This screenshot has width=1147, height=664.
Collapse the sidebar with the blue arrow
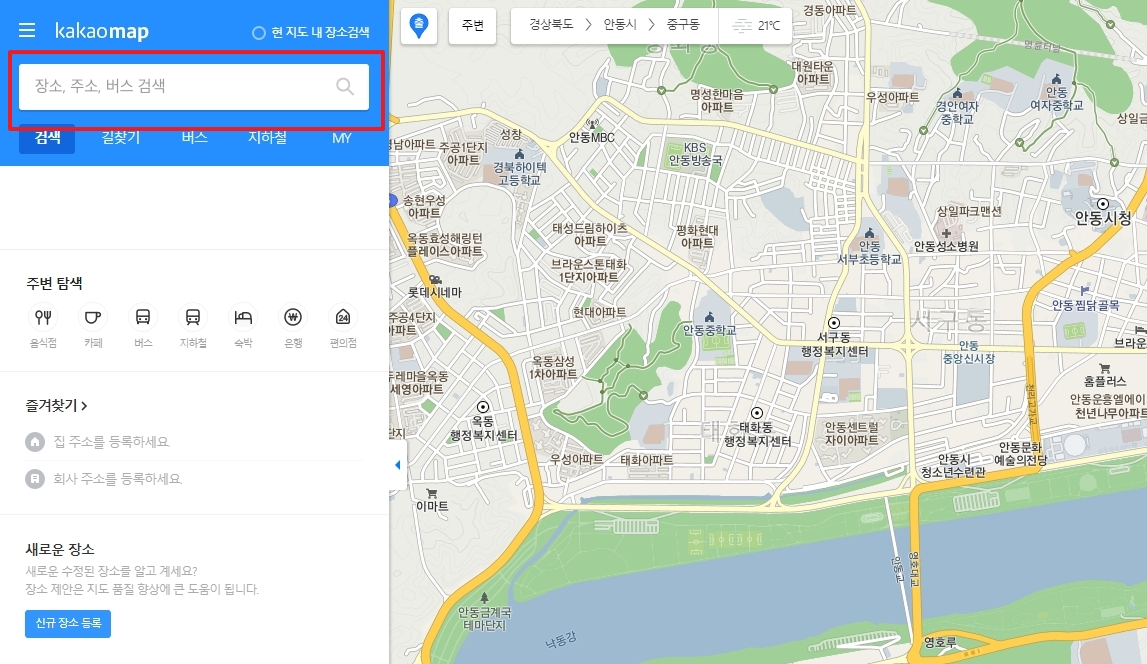(x=396, y=463)
